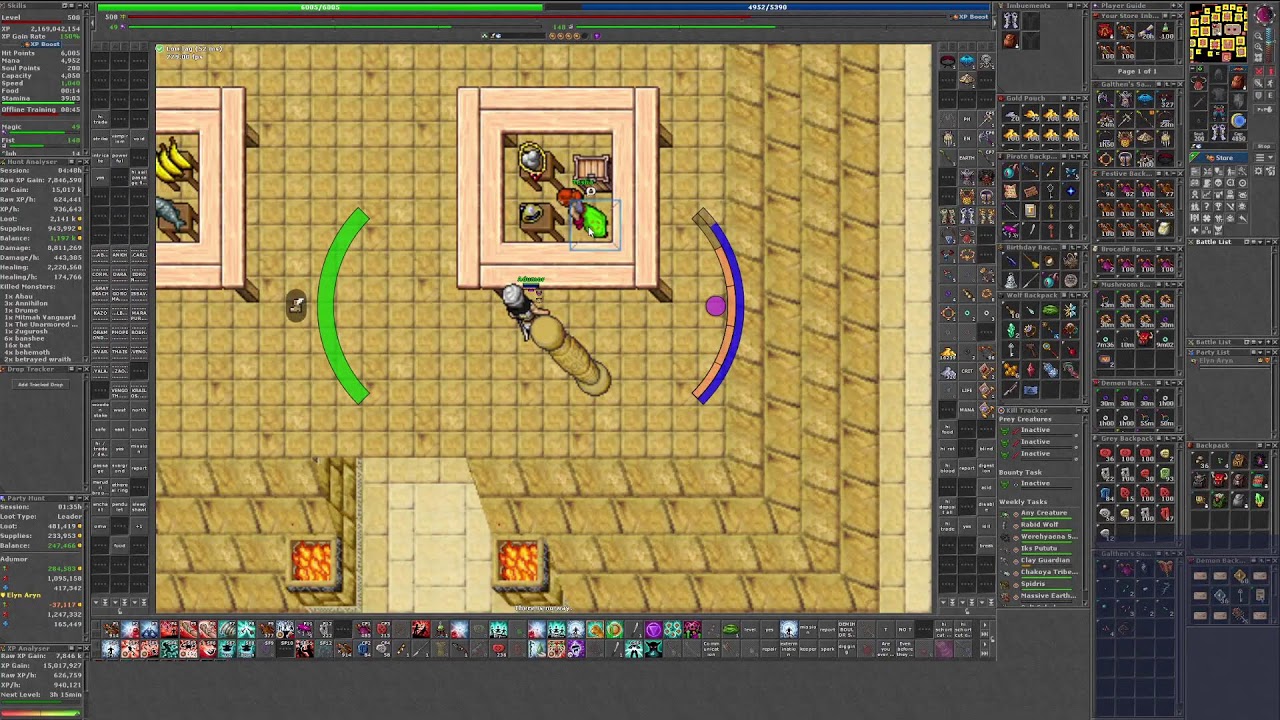This screenshot has width=1280, height=720.
Task: Minimize the Backpack panel
Action: [1268, 445]
